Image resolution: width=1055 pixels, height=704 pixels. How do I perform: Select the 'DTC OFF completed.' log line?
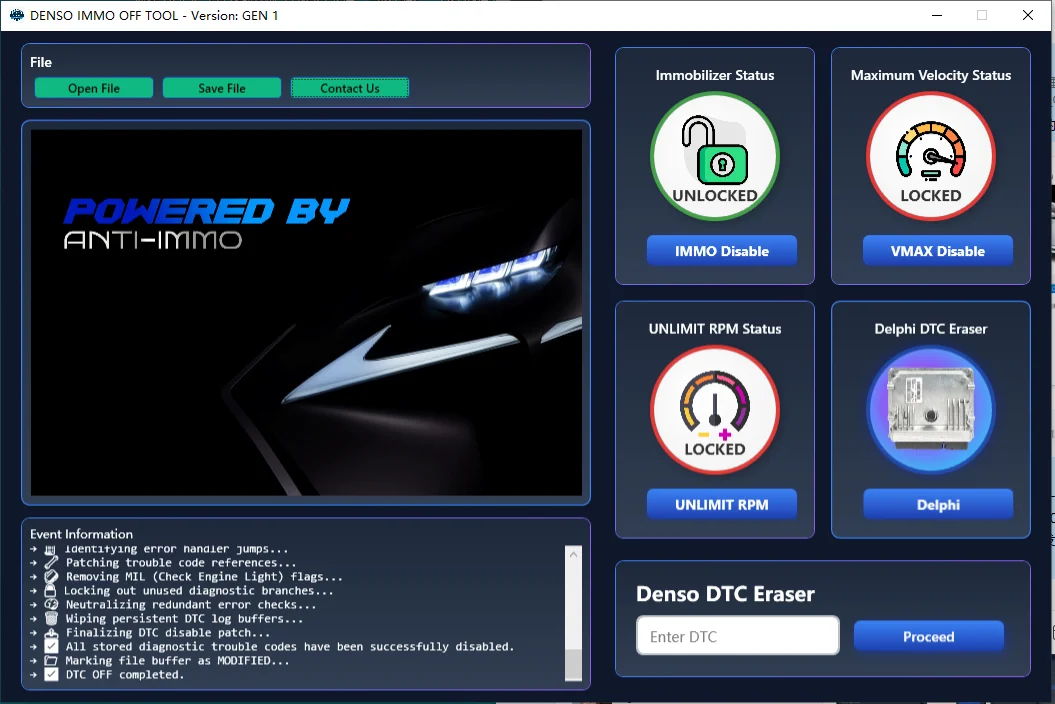coord(124,674)
